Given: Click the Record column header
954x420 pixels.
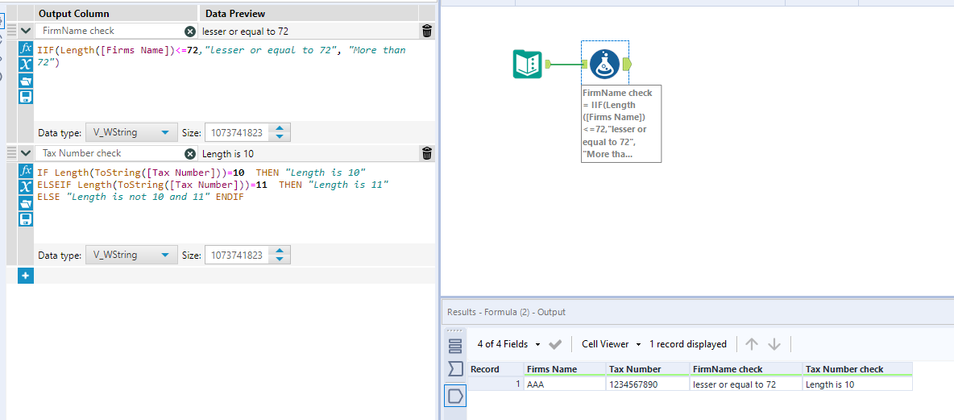Looking at the screenshot, I should [x=496, y=369].
